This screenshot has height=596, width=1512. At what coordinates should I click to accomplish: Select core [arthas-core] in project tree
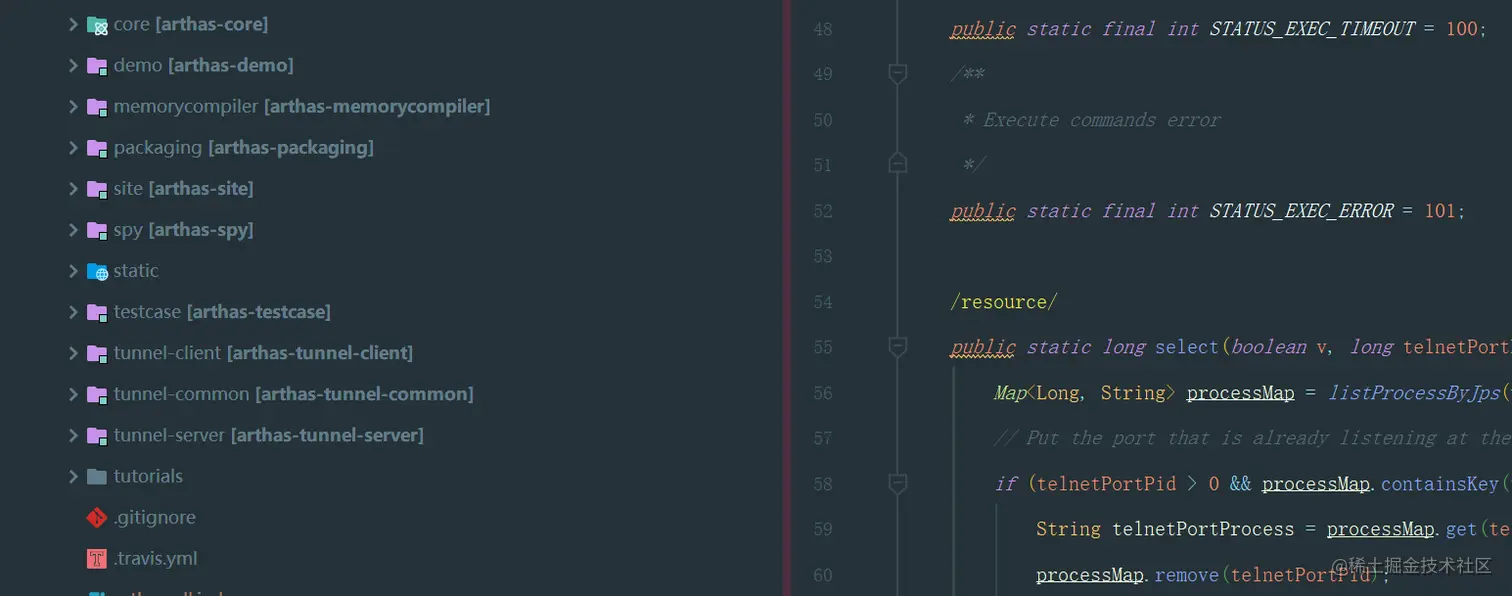(x=191, y=24)
